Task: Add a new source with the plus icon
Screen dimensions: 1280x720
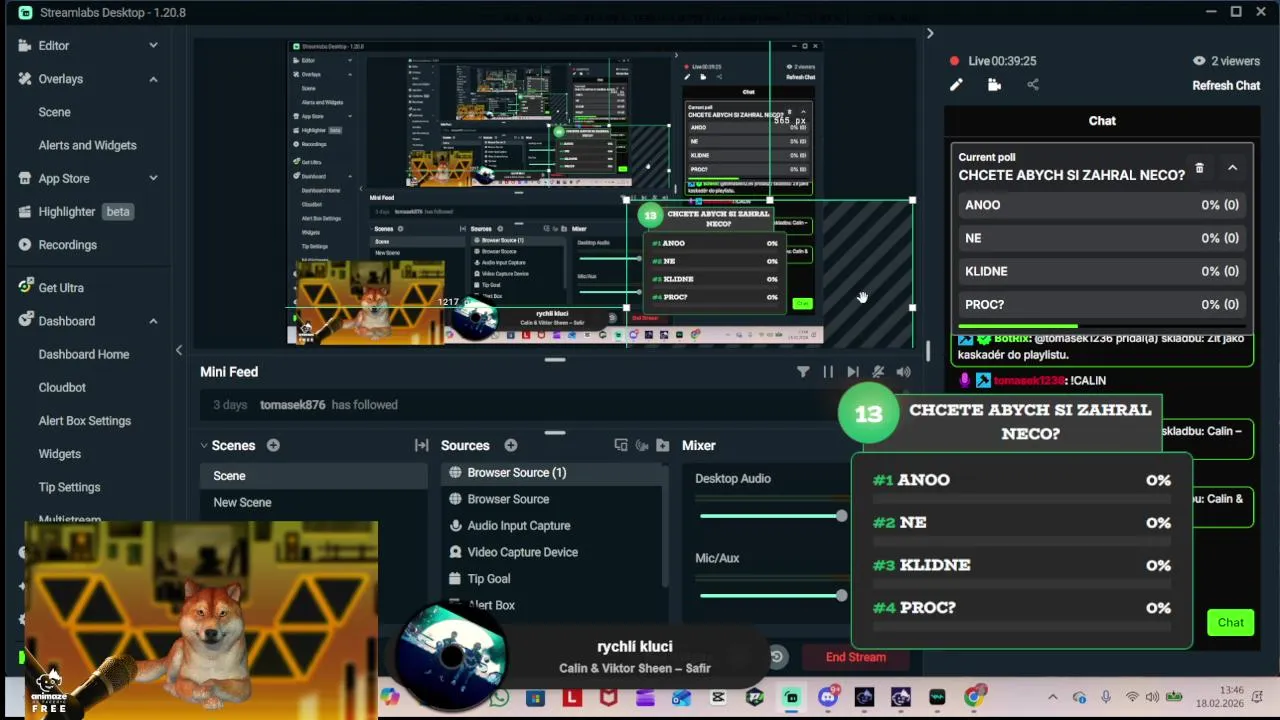Action: [x=511, y=445]
